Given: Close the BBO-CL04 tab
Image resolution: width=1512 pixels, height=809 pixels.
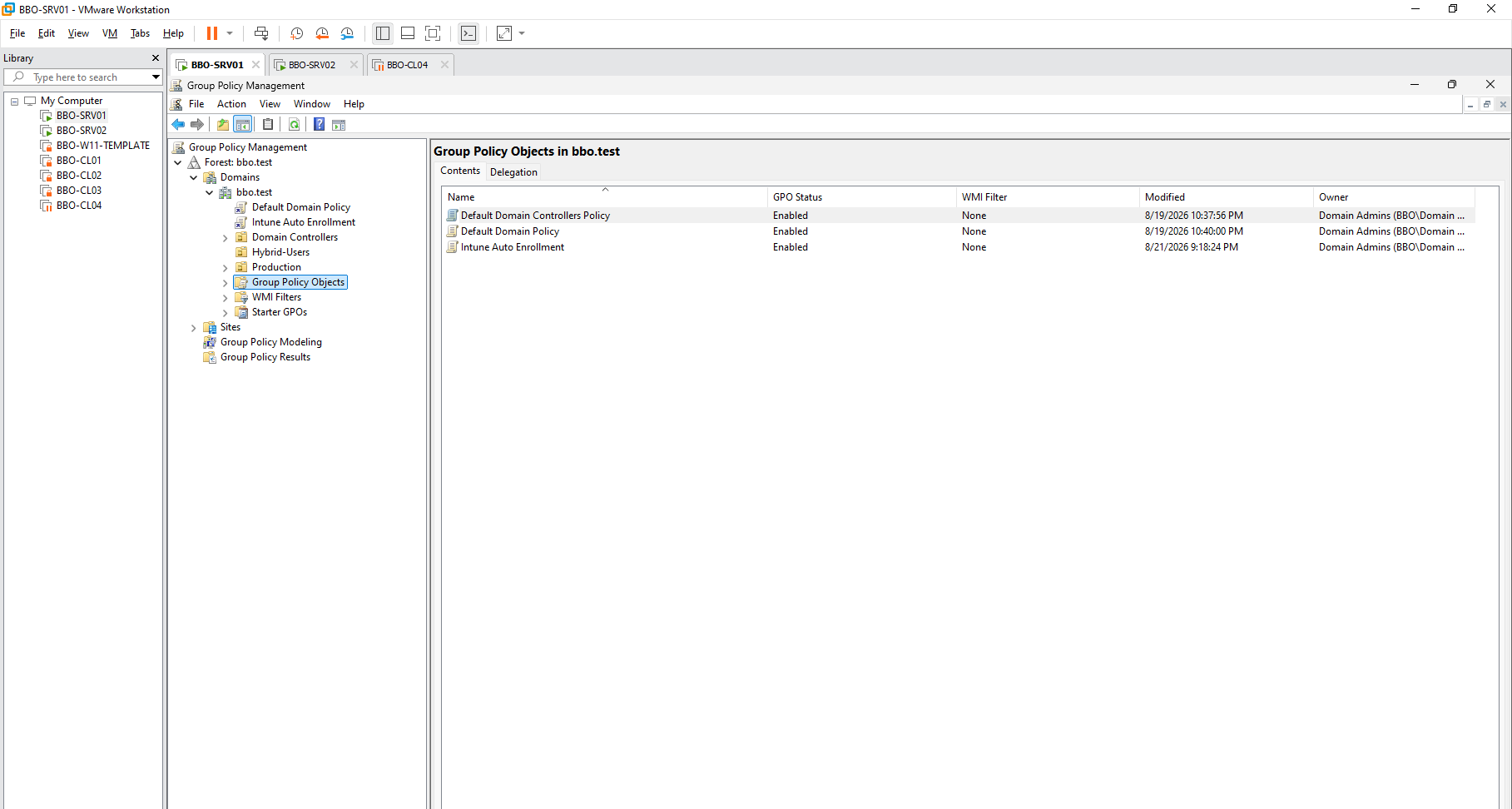Looking at the screenshot, I should click(x=444, y=65).
